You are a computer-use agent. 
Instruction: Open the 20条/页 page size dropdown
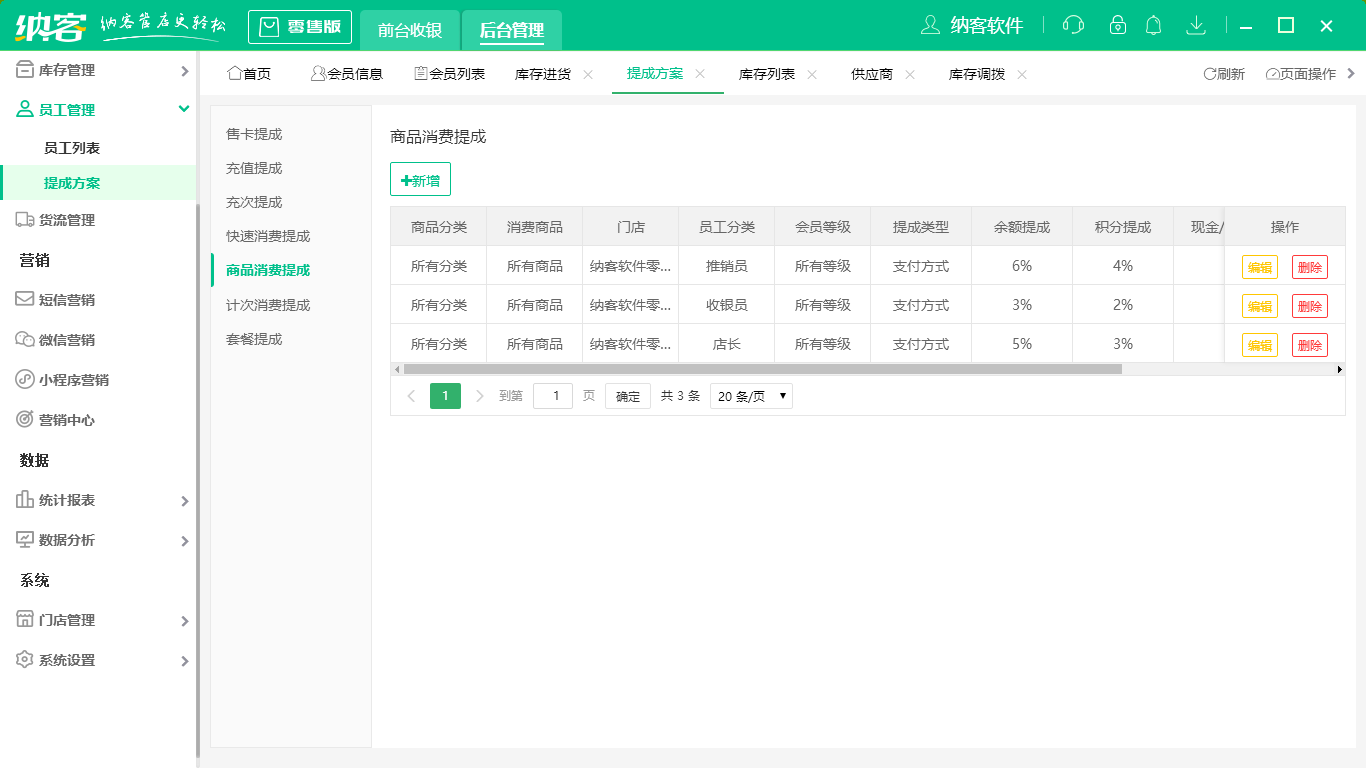point(750,395)
